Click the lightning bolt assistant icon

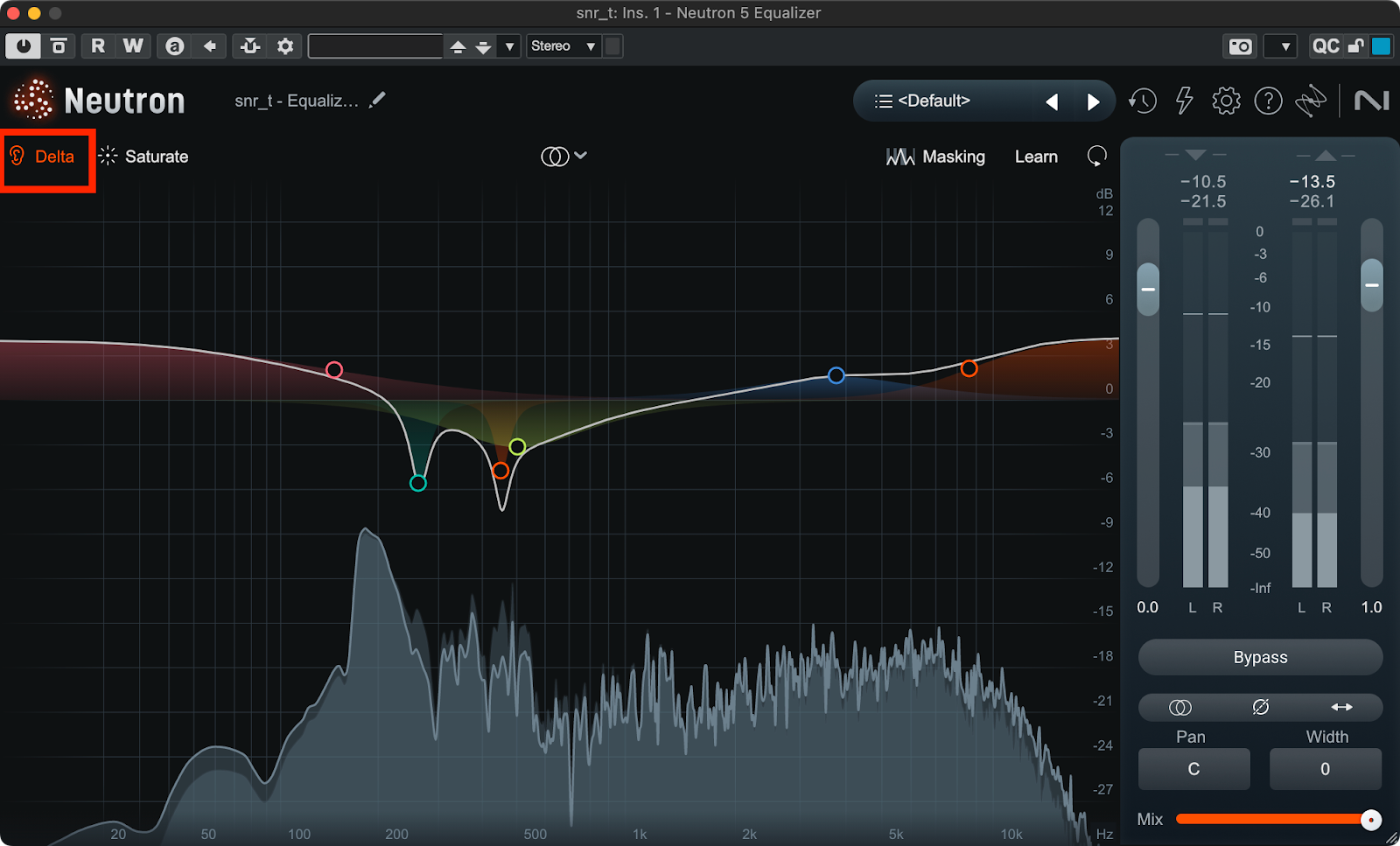click(x=1184, y=101)
